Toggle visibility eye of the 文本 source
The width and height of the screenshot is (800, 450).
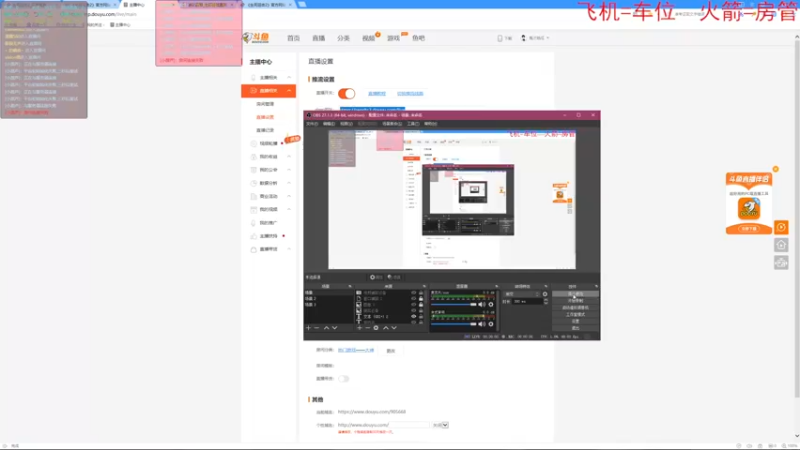coord(414,317)
